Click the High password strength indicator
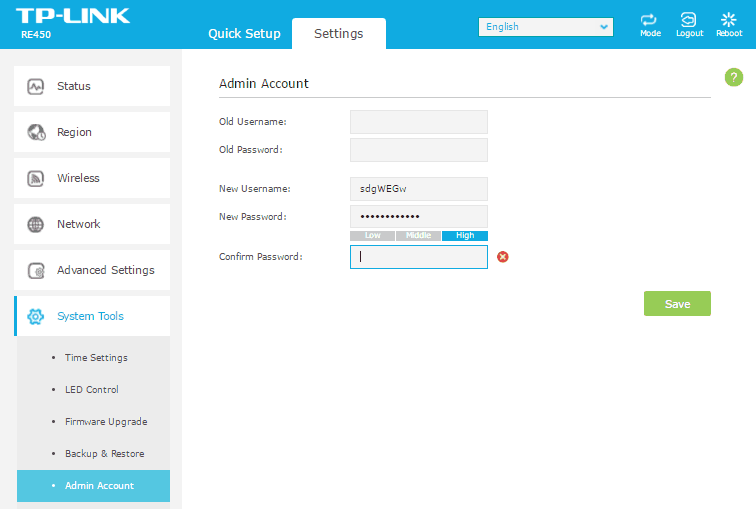 [x=465, y=236]
